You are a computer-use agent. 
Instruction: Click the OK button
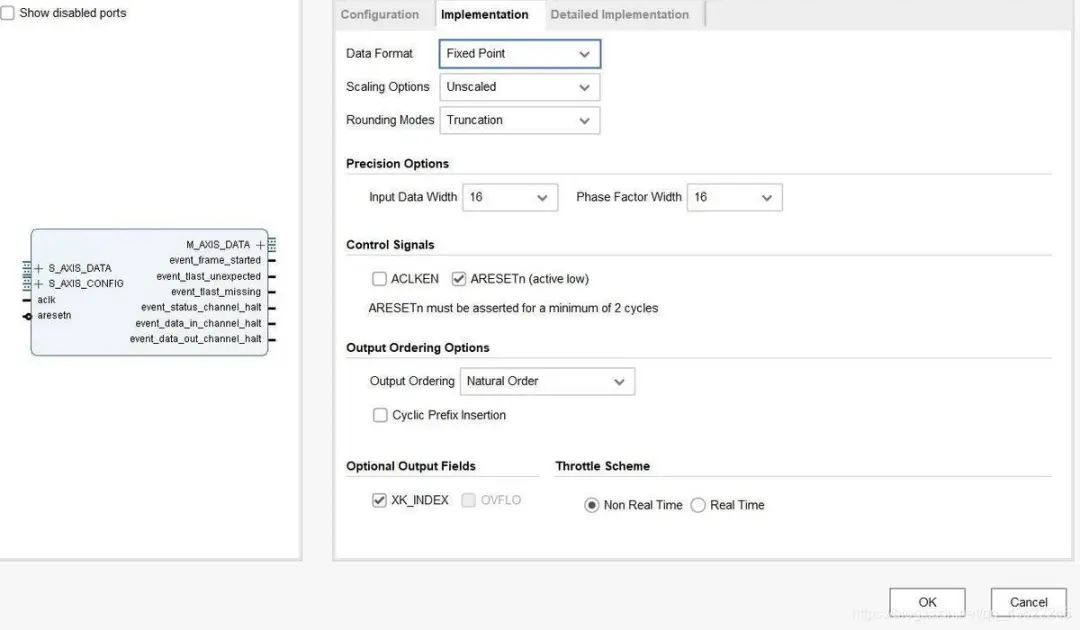(x=927, y=602)
